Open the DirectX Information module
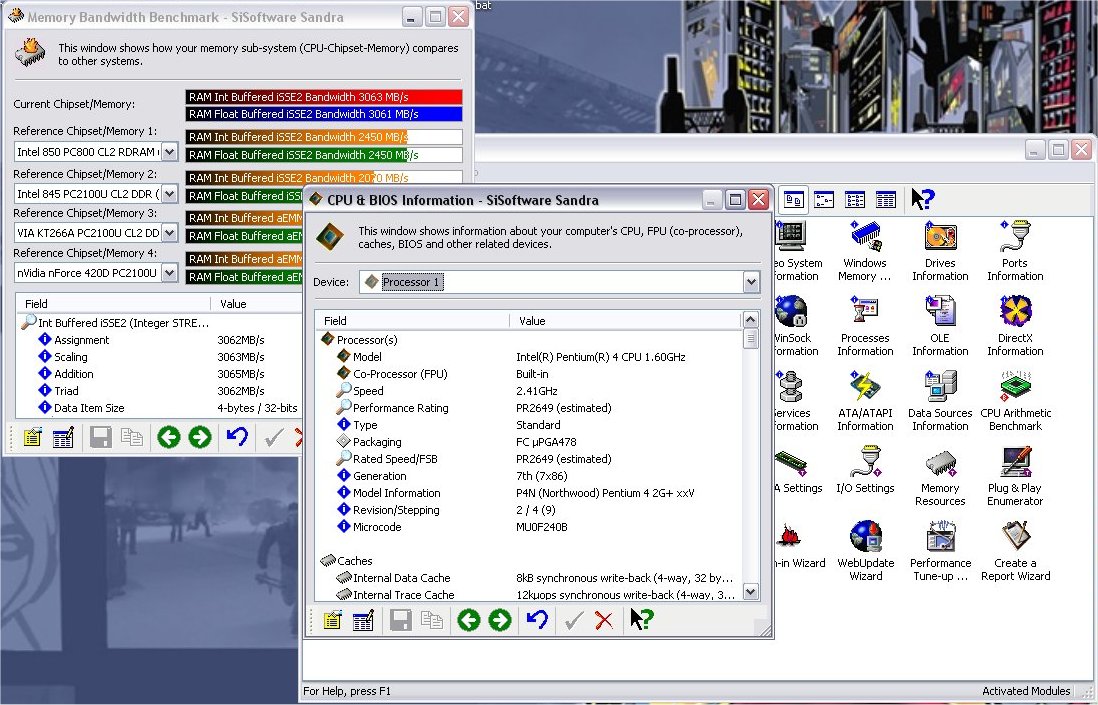This screenshot has height=705, width=1098. coord(1015,326)
